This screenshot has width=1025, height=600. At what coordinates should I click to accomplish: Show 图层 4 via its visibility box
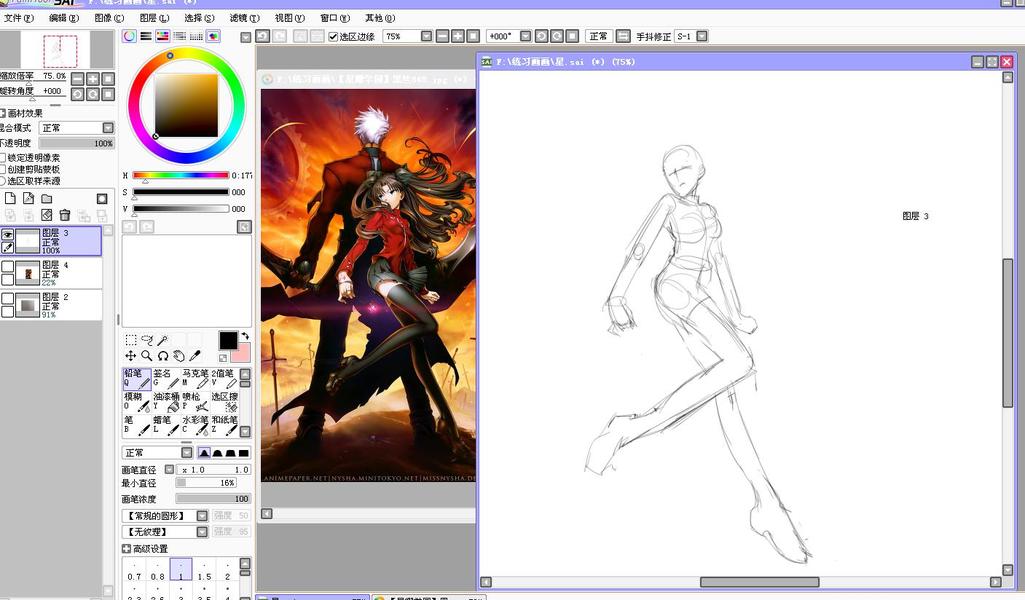click(7, 266)
